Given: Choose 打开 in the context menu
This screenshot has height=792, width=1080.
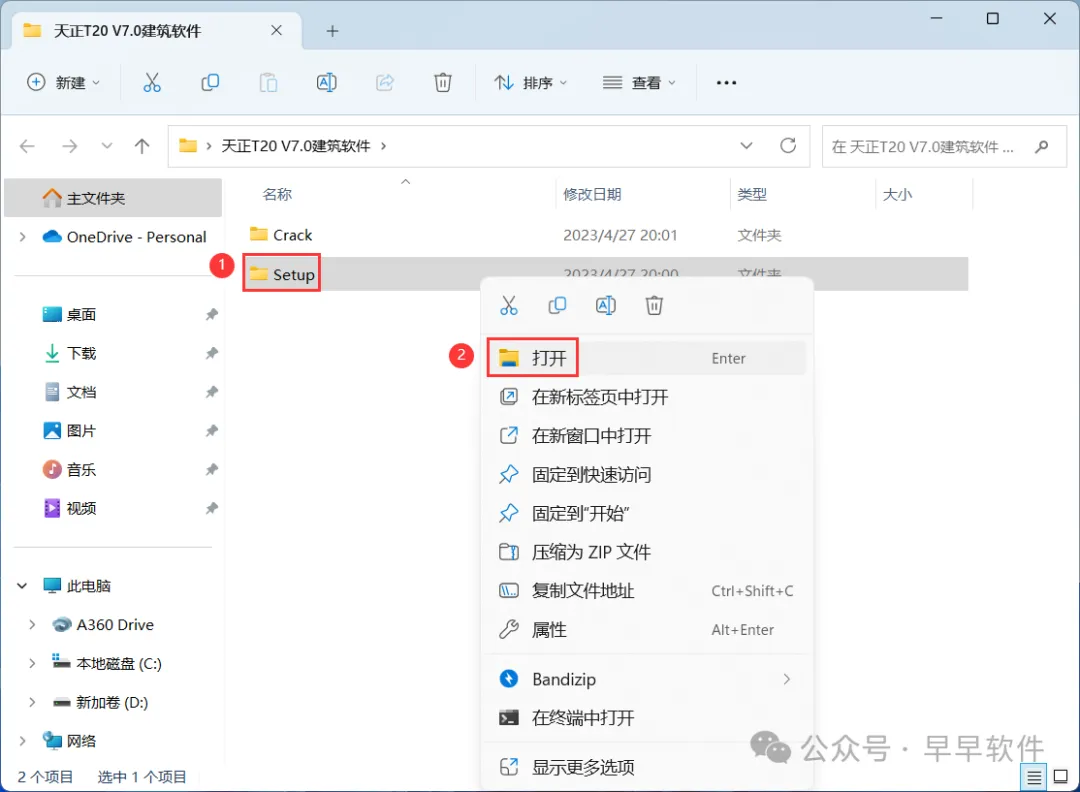Looking at the screenshot, I should pos(646,358).
